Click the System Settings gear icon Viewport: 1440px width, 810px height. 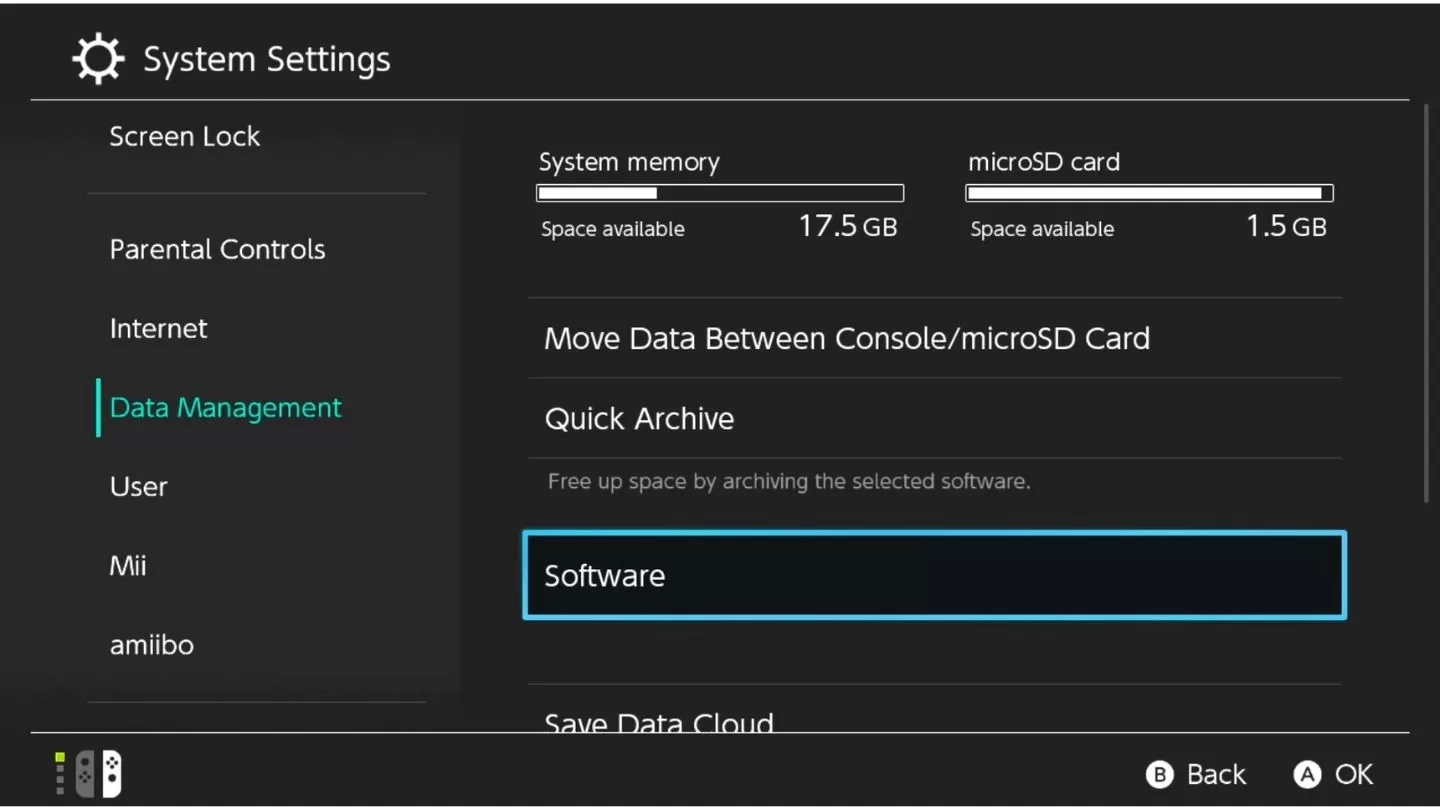pyautogui.click(x=98, y=59)
